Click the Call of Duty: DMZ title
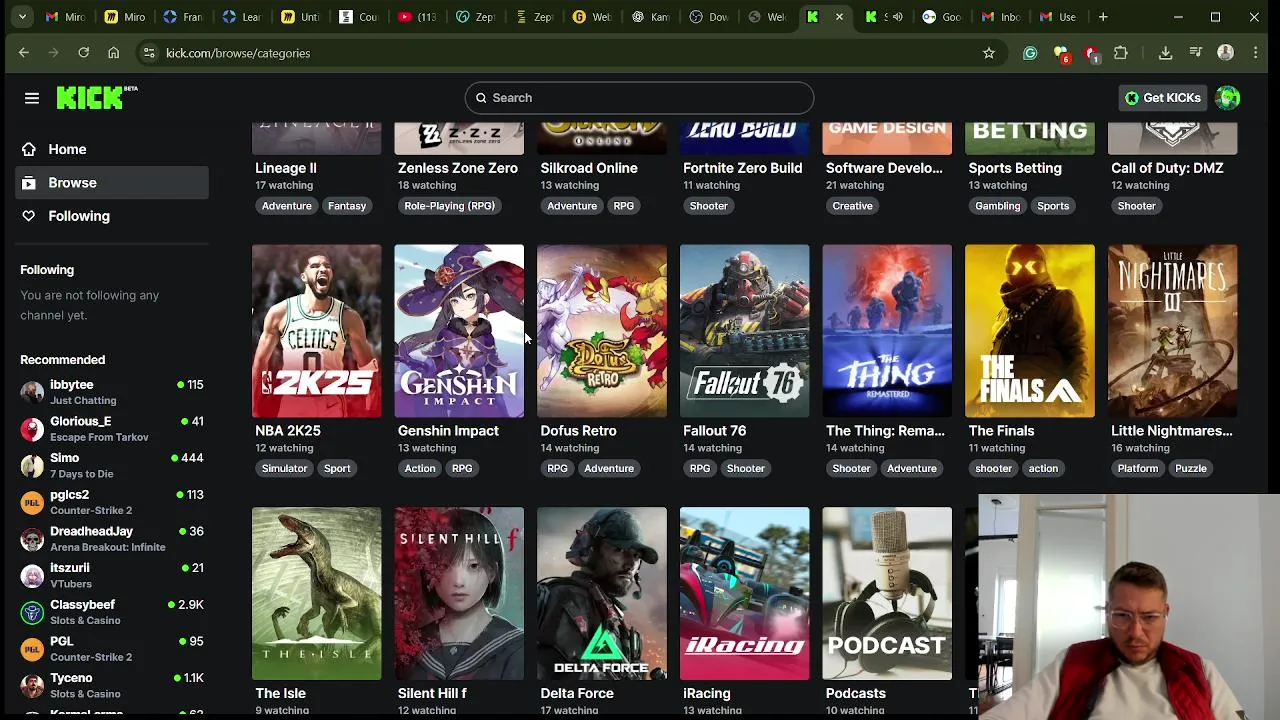 coord(1167,168)
